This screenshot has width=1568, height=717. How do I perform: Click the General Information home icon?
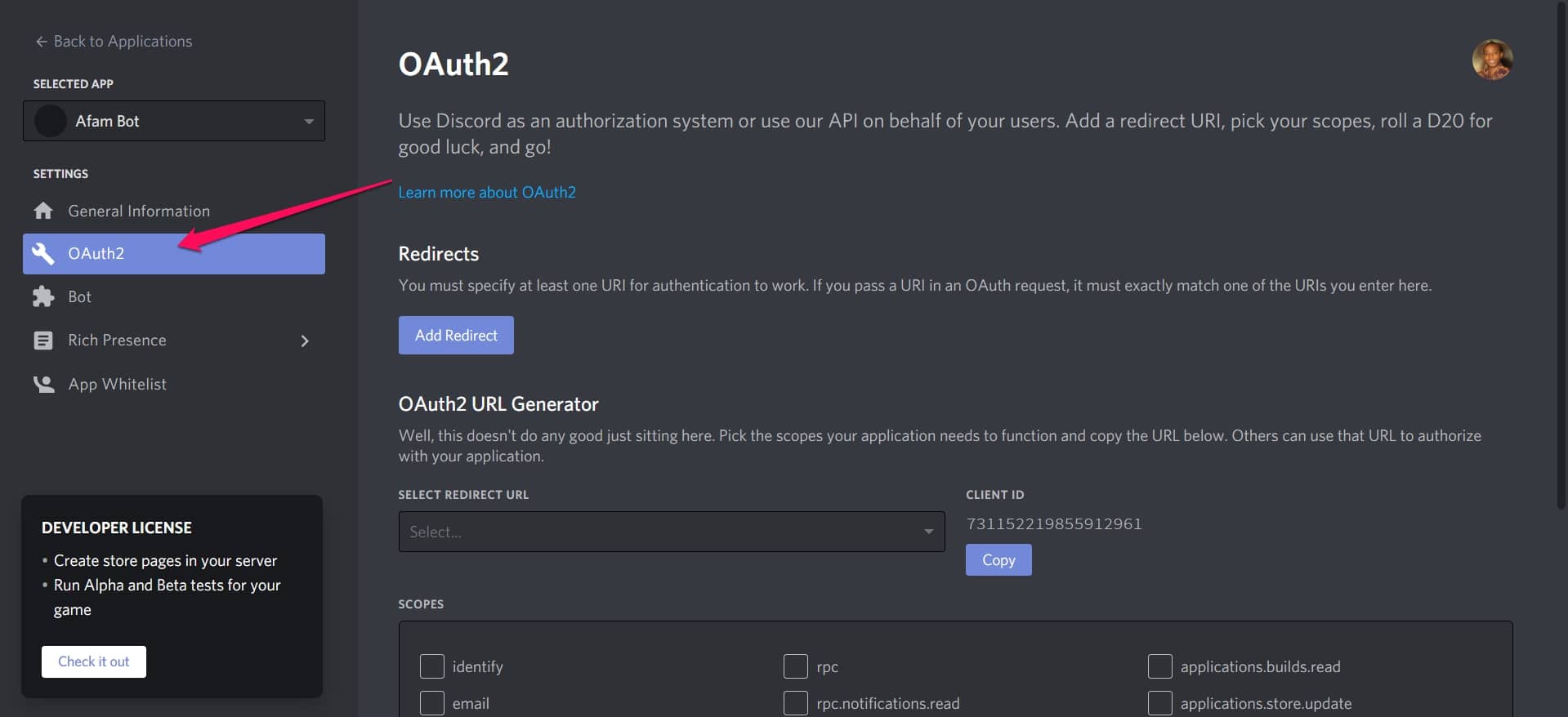43,211
